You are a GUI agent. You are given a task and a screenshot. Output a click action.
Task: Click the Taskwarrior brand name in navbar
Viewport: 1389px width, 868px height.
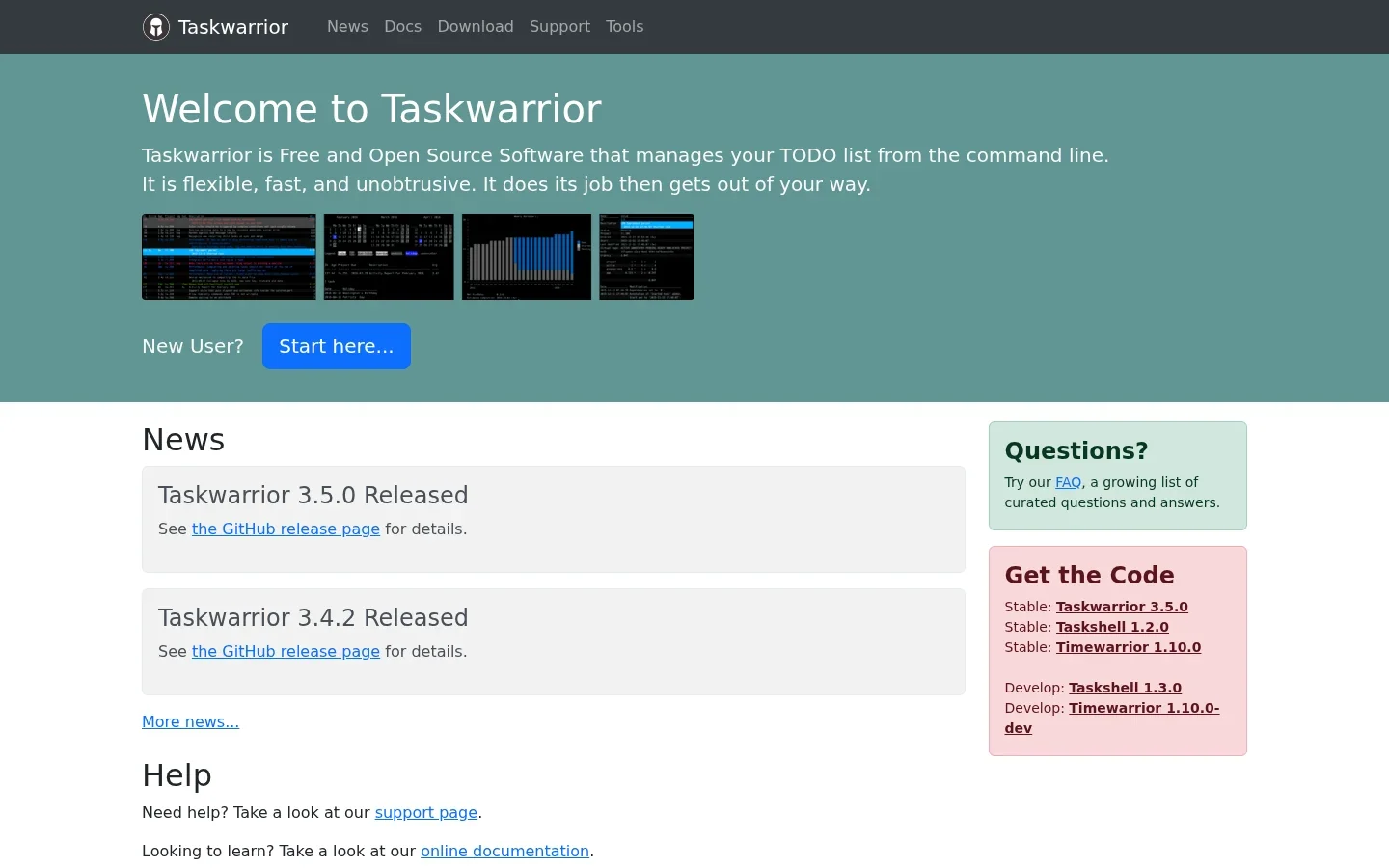coord(233,27)
